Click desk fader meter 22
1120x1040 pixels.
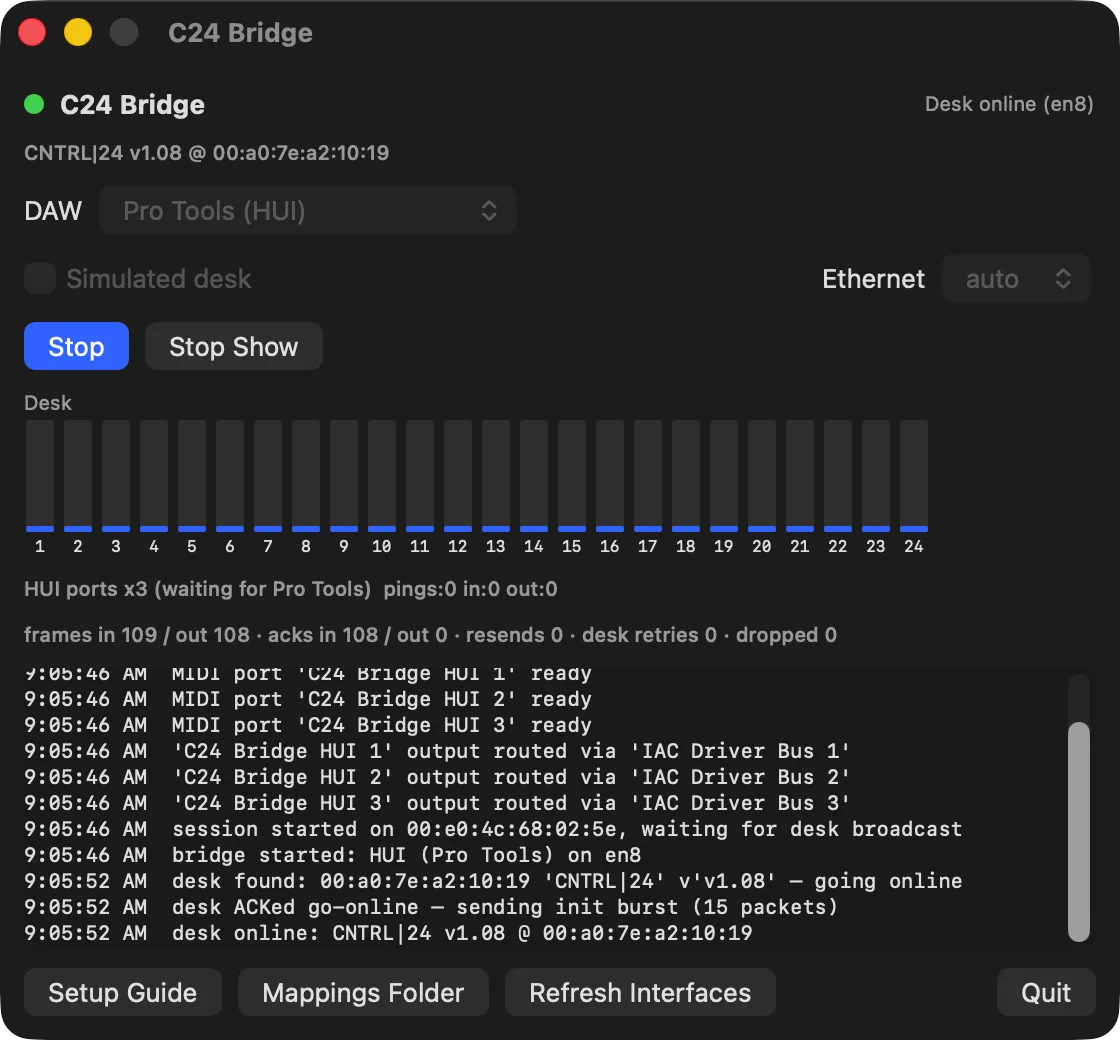click(837, 476)
